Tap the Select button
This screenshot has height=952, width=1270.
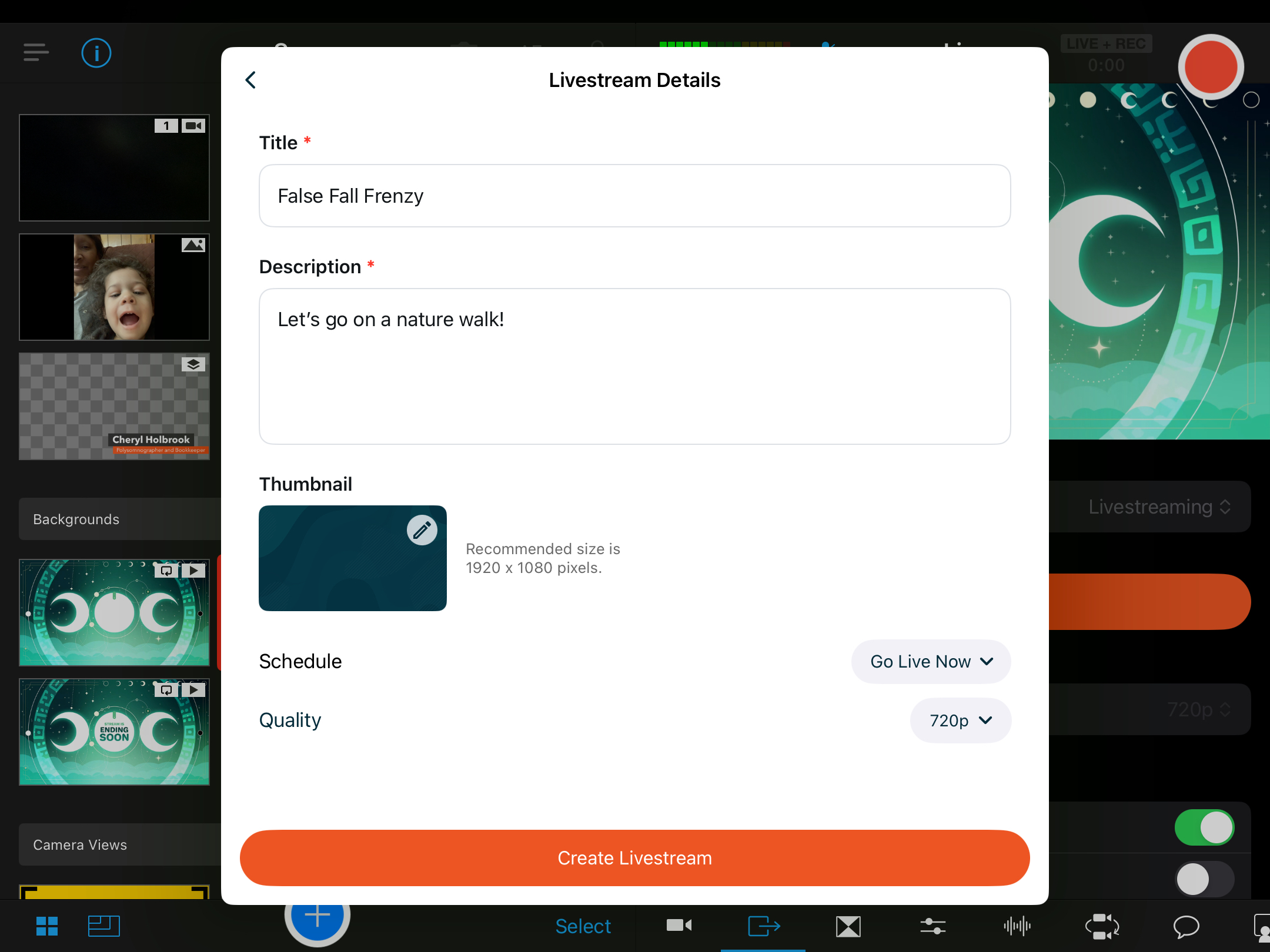coord(583,926)
